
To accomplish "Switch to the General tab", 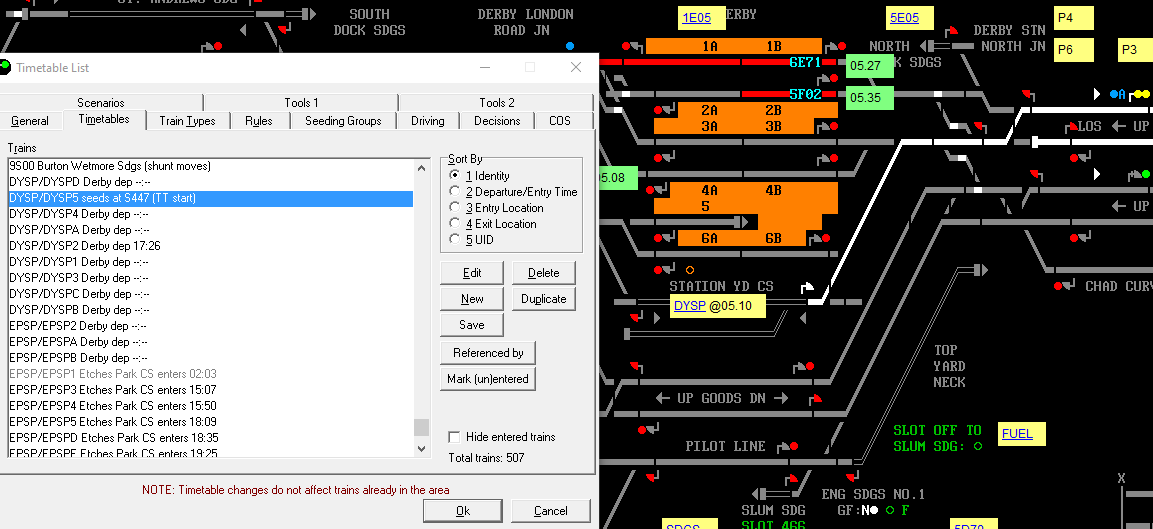I will coord(30,121).
